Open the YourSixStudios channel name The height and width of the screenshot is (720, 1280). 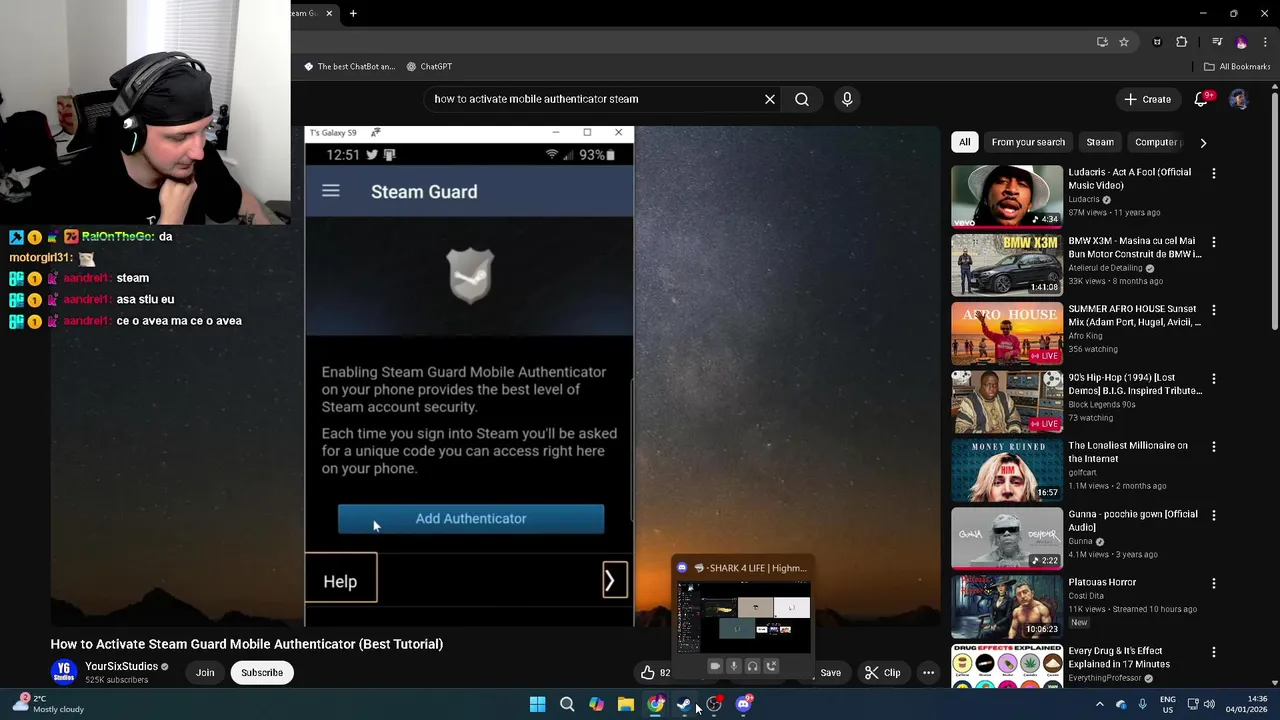tap(121, 666)
